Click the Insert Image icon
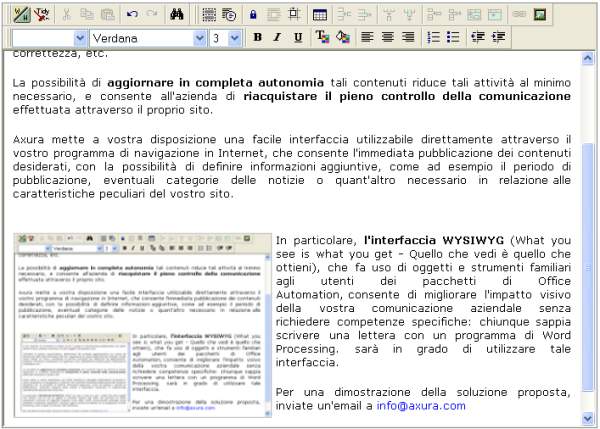Screen dimensions: 600x429 [x=539, y=15]
